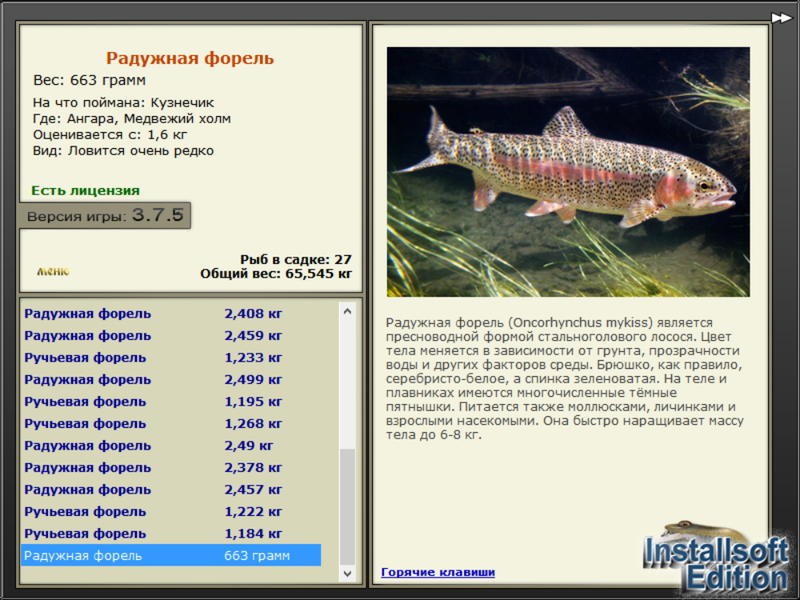The height and width of the screenshot is (600, 800).
Task: Select Радужная форель 2,459 кг entry
Action: click(171, 335)
